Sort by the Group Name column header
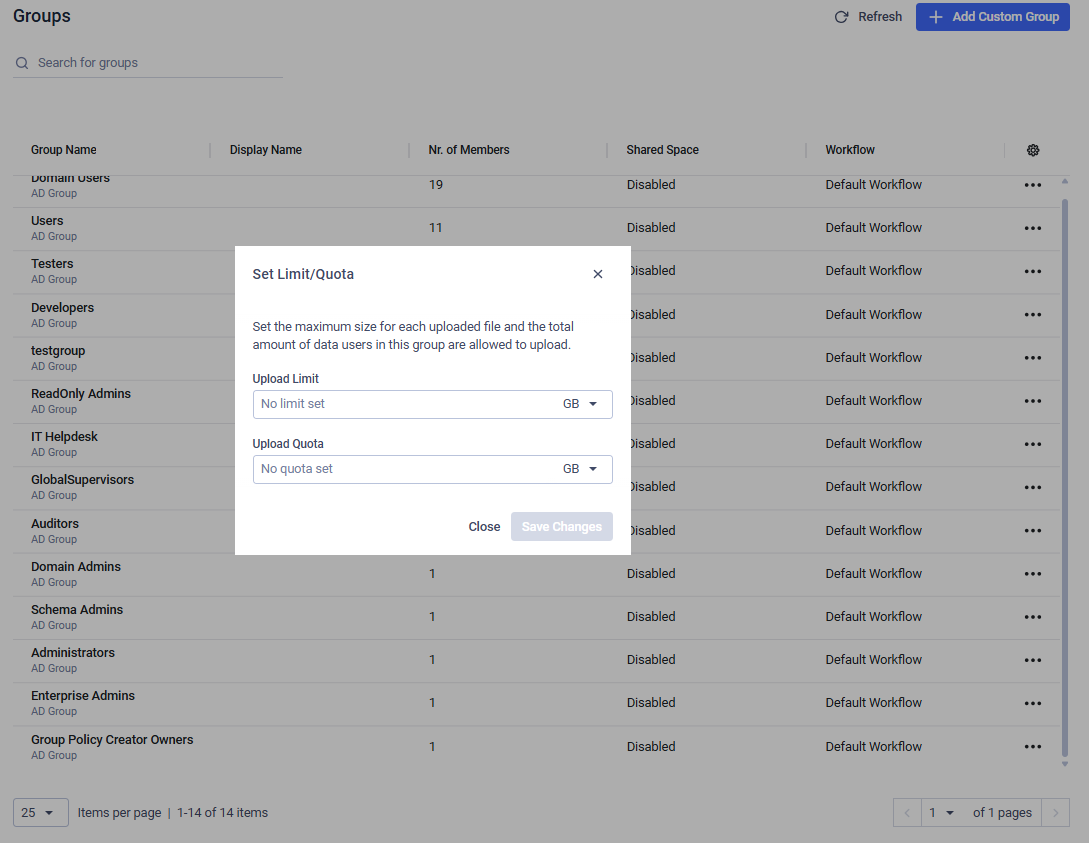The width and height of the screenshot is (1089, 843). 64,150
